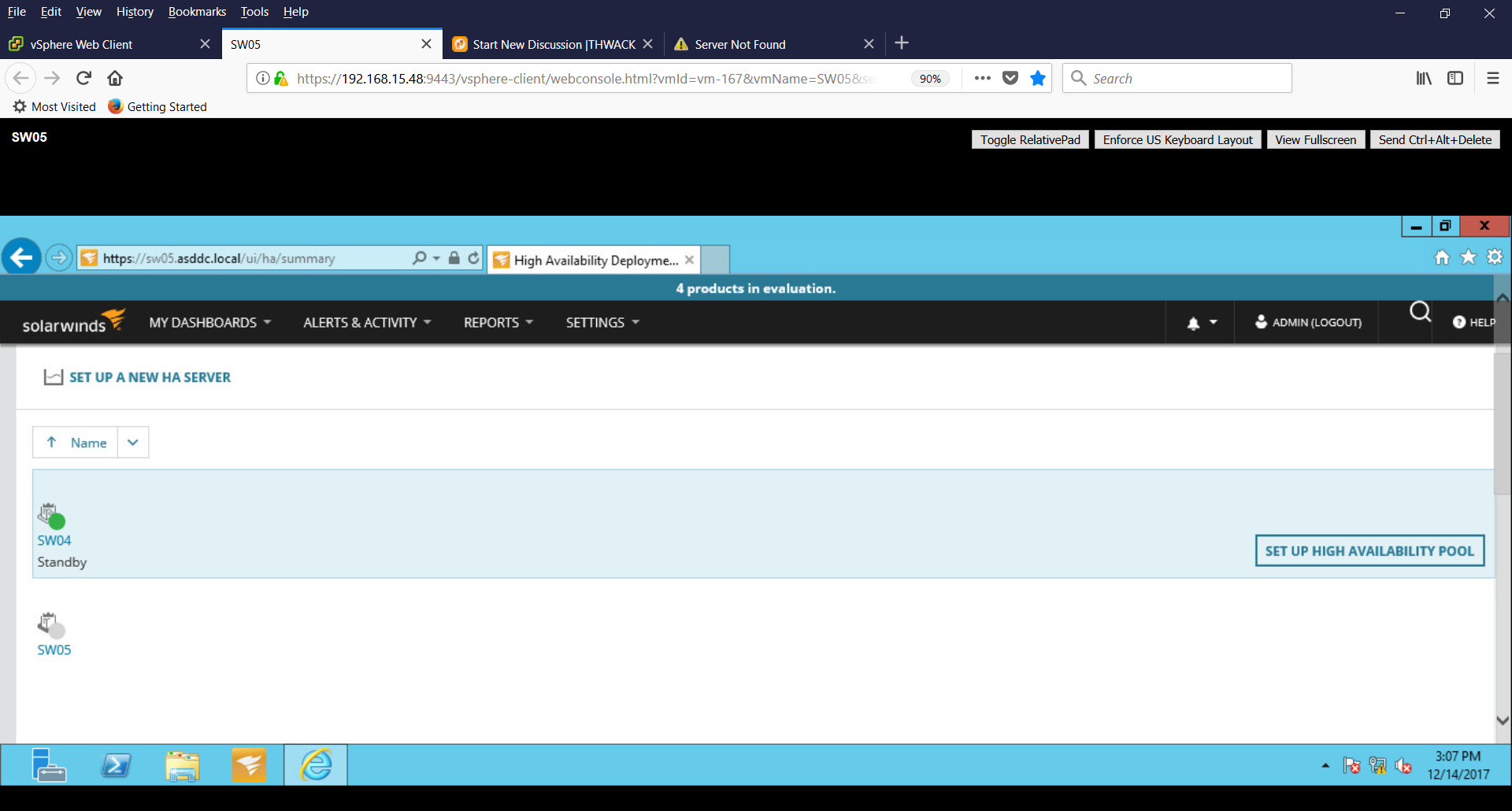Image resolution: width=1512 pixels, height=811 pixels.
Task: Open Server Manager from taskbar
Action: [x=48, y=765]
